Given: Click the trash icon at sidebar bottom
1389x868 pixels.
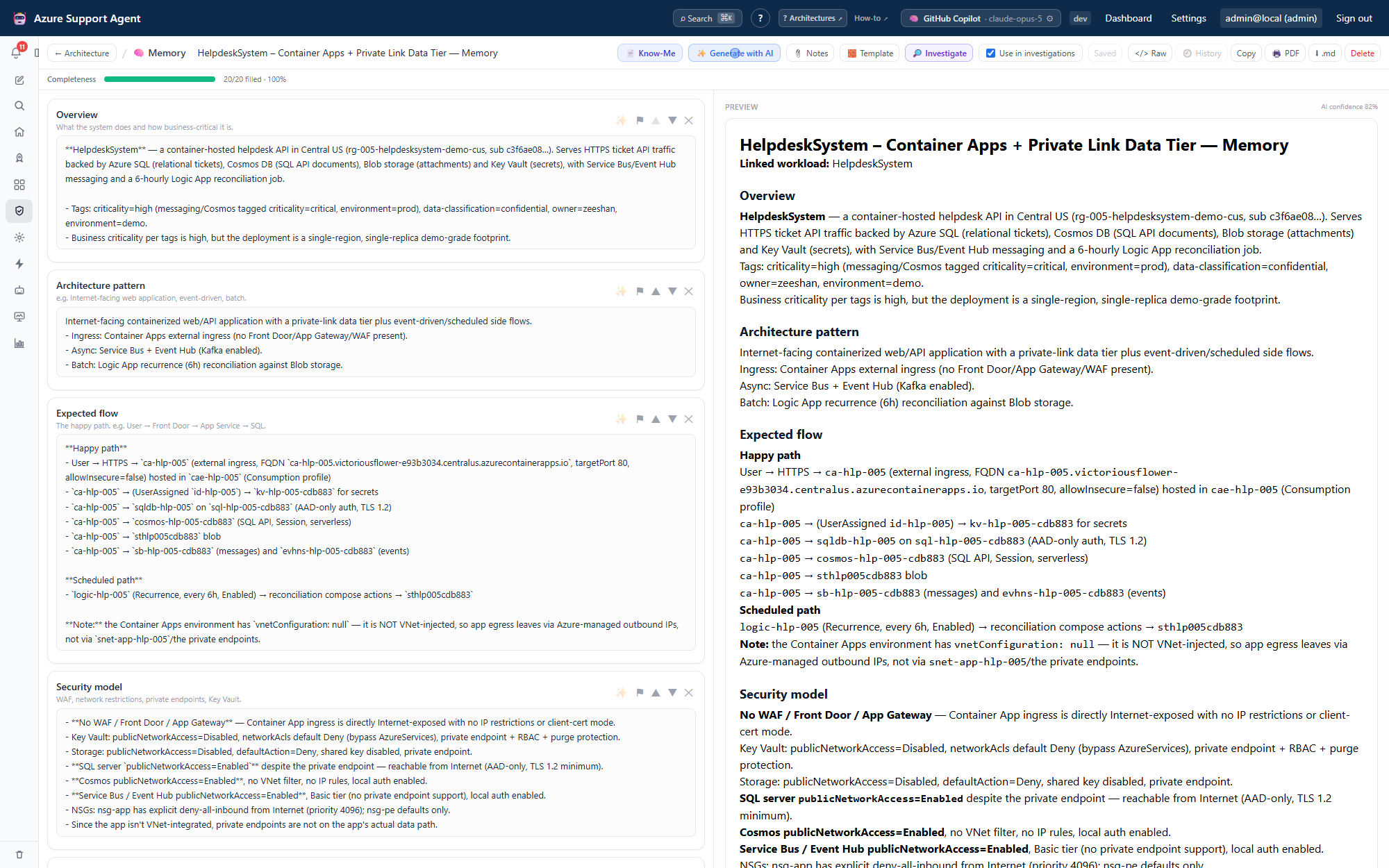Looking at the screenshot, I should [19, 854].
